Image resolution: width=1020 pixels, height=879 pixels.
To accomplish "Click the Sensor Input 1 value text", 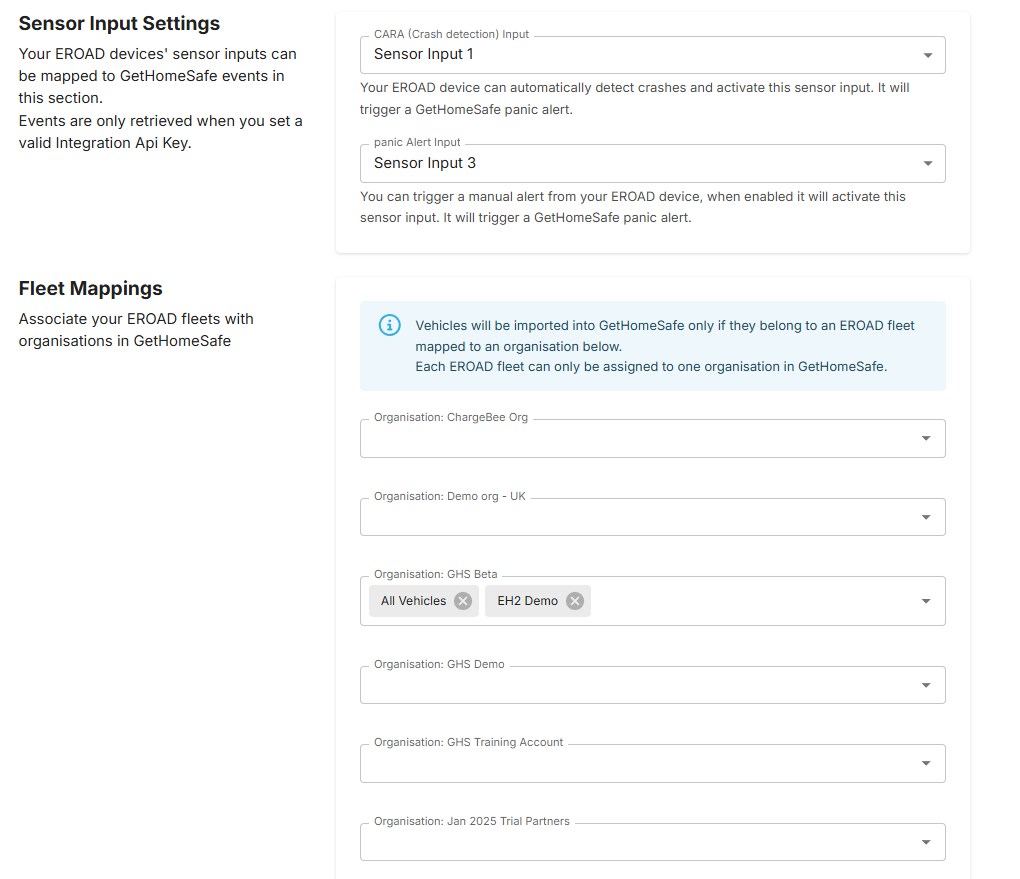I will coord(424,54).
